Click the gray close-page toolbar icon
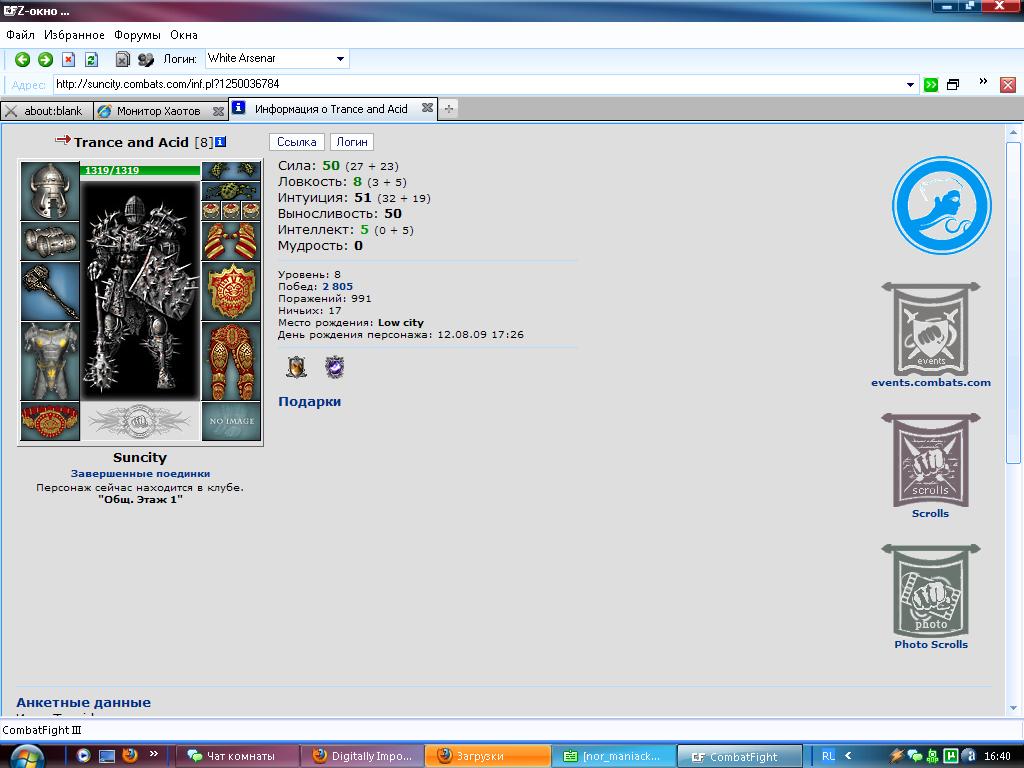Image resolution: width=1024 pixels, height=768 pixels. click(122, 59)
